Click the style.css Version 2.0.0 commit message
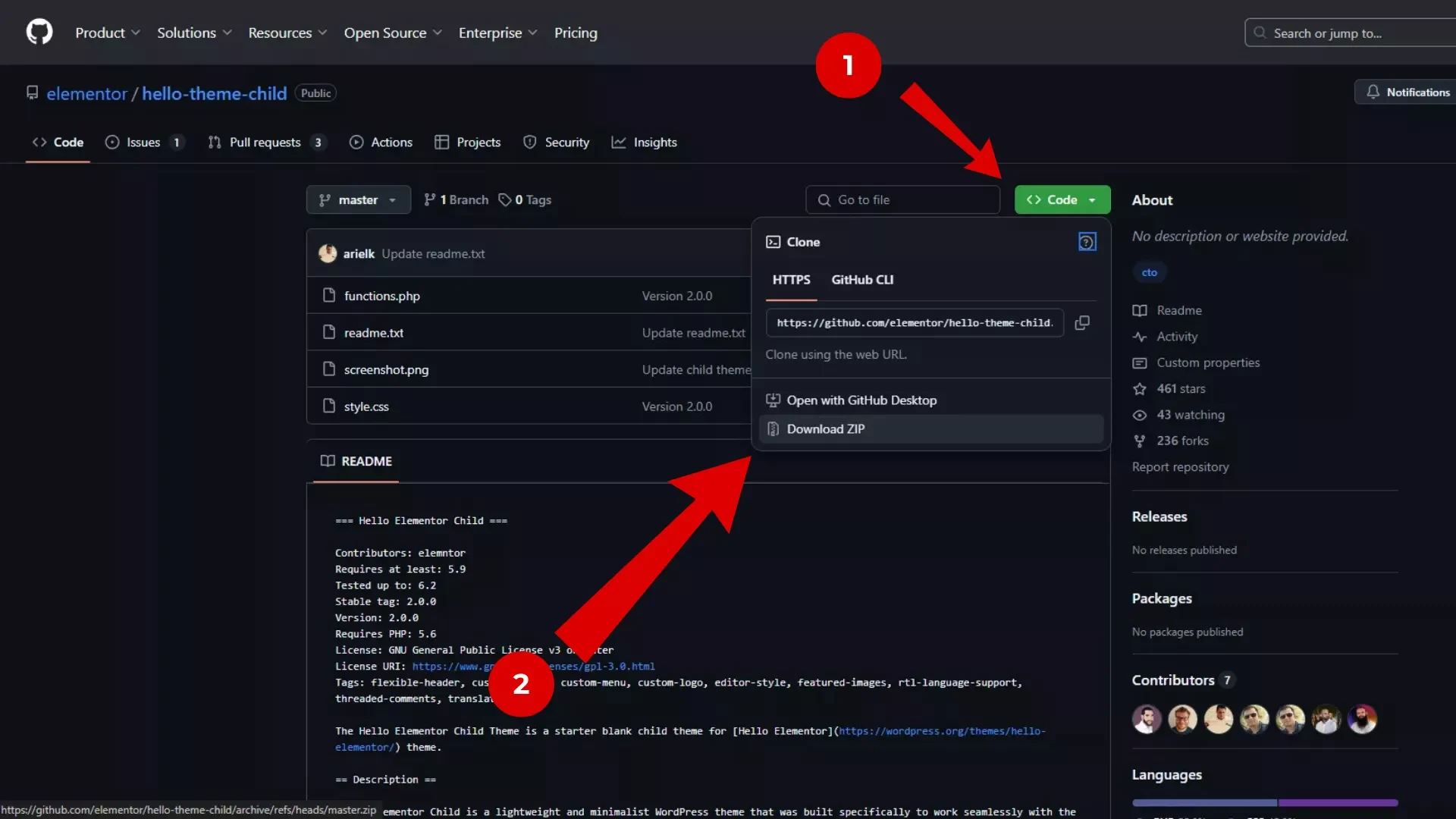This screenshot has width=1456, height=819. (677, 406)
